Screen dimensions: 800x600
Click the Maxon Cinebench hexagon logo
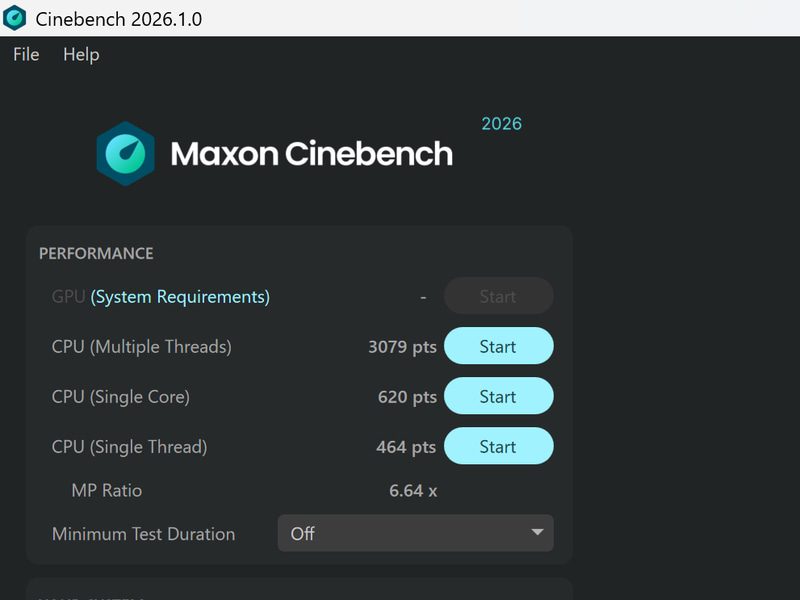point(126,154)
